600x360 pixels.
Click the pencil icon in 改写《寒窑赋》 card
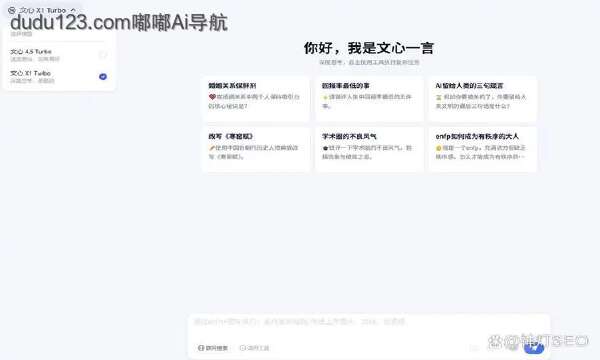212,148
